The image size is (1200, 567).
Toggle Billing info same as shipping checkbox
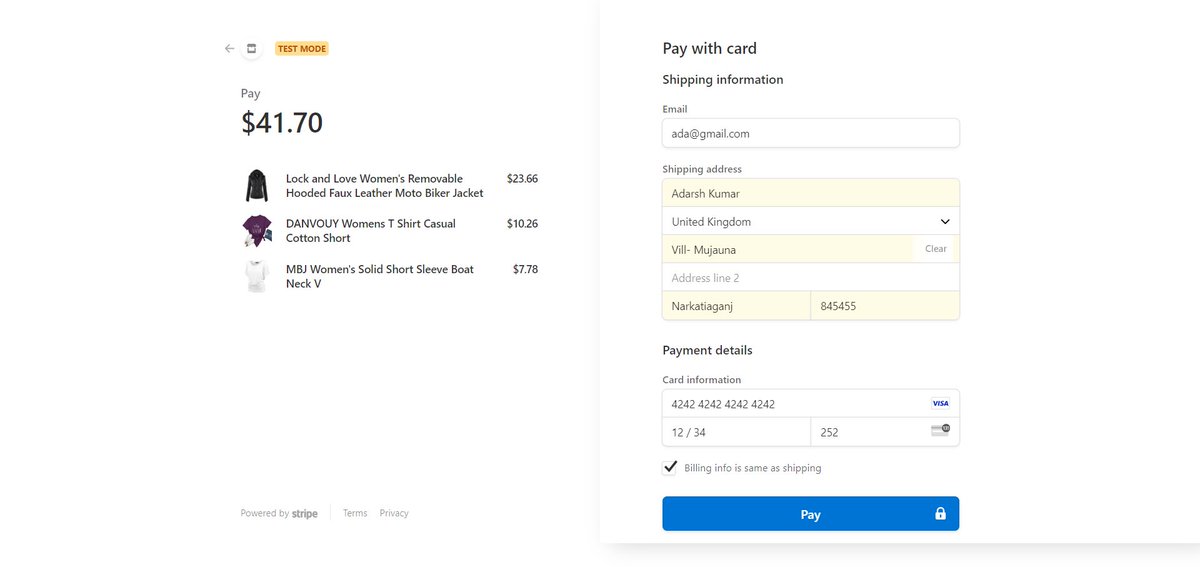click(x=671, y=467)
